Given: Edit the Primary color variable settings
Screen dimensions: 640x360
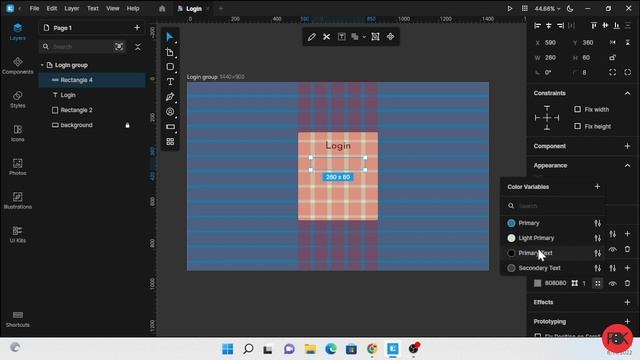Looking at the screenshot, I should point(598,223).
